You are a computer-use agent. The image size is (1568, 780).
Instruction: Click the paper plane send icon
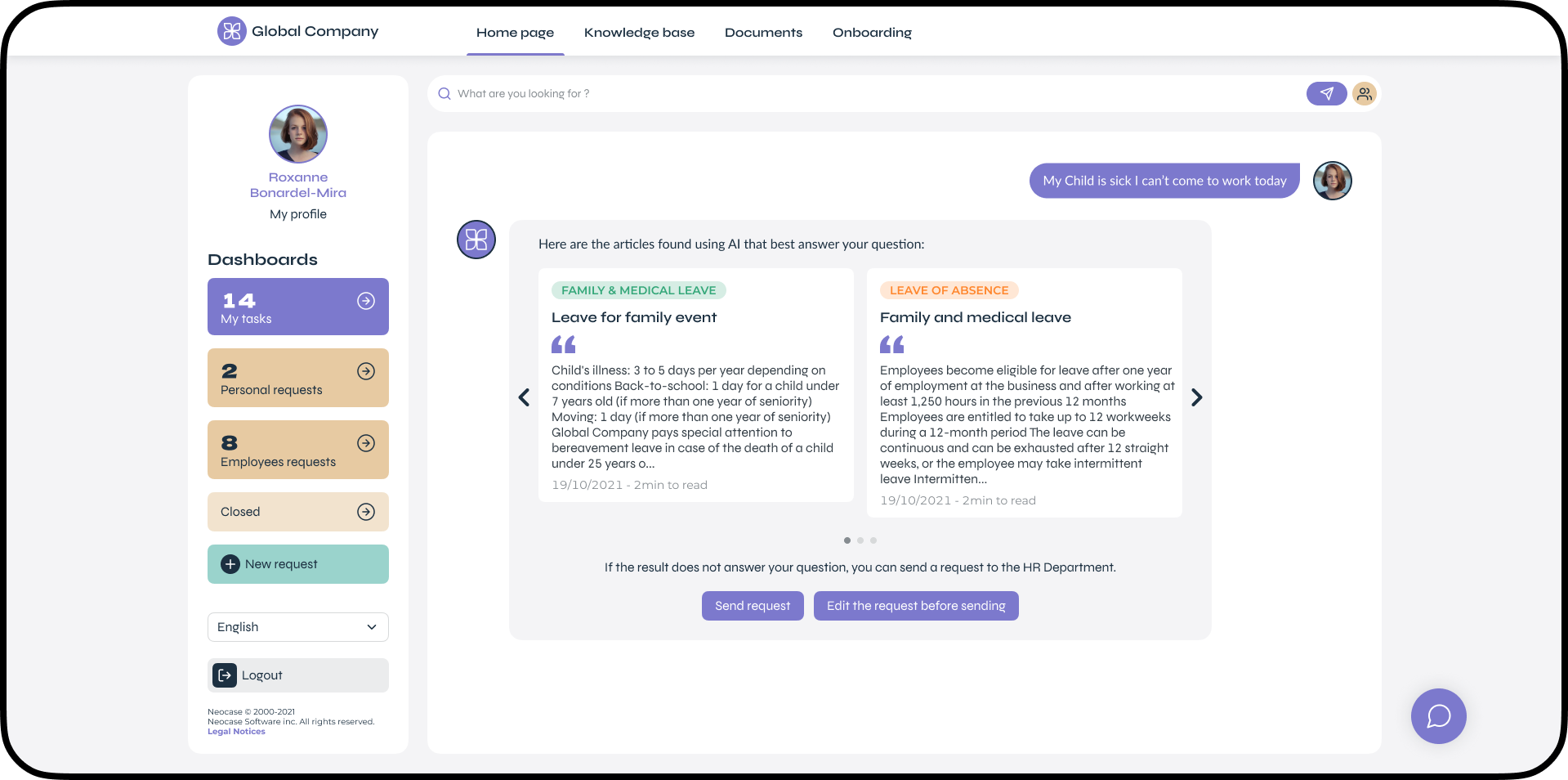(1326, 94)
